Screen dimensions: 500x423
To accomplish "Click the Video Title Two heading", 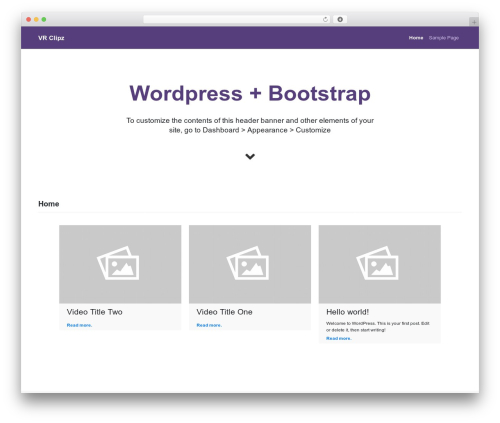I will (95, 312).
